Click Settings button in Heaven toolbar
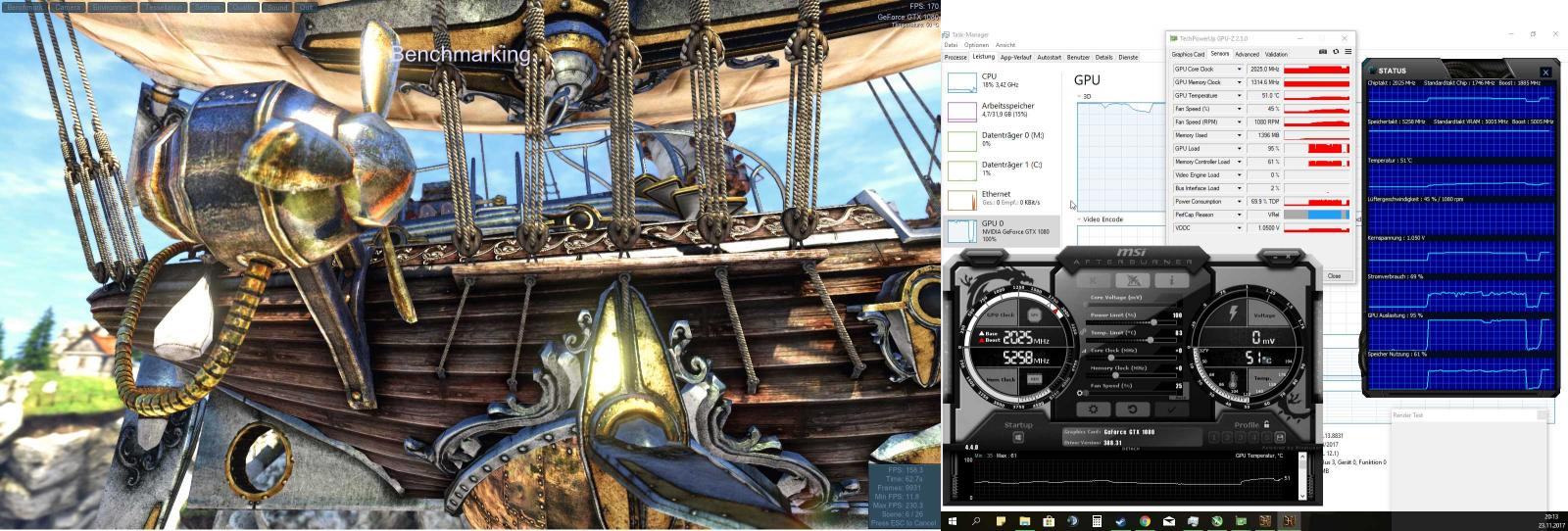 [x=207, y=7]
